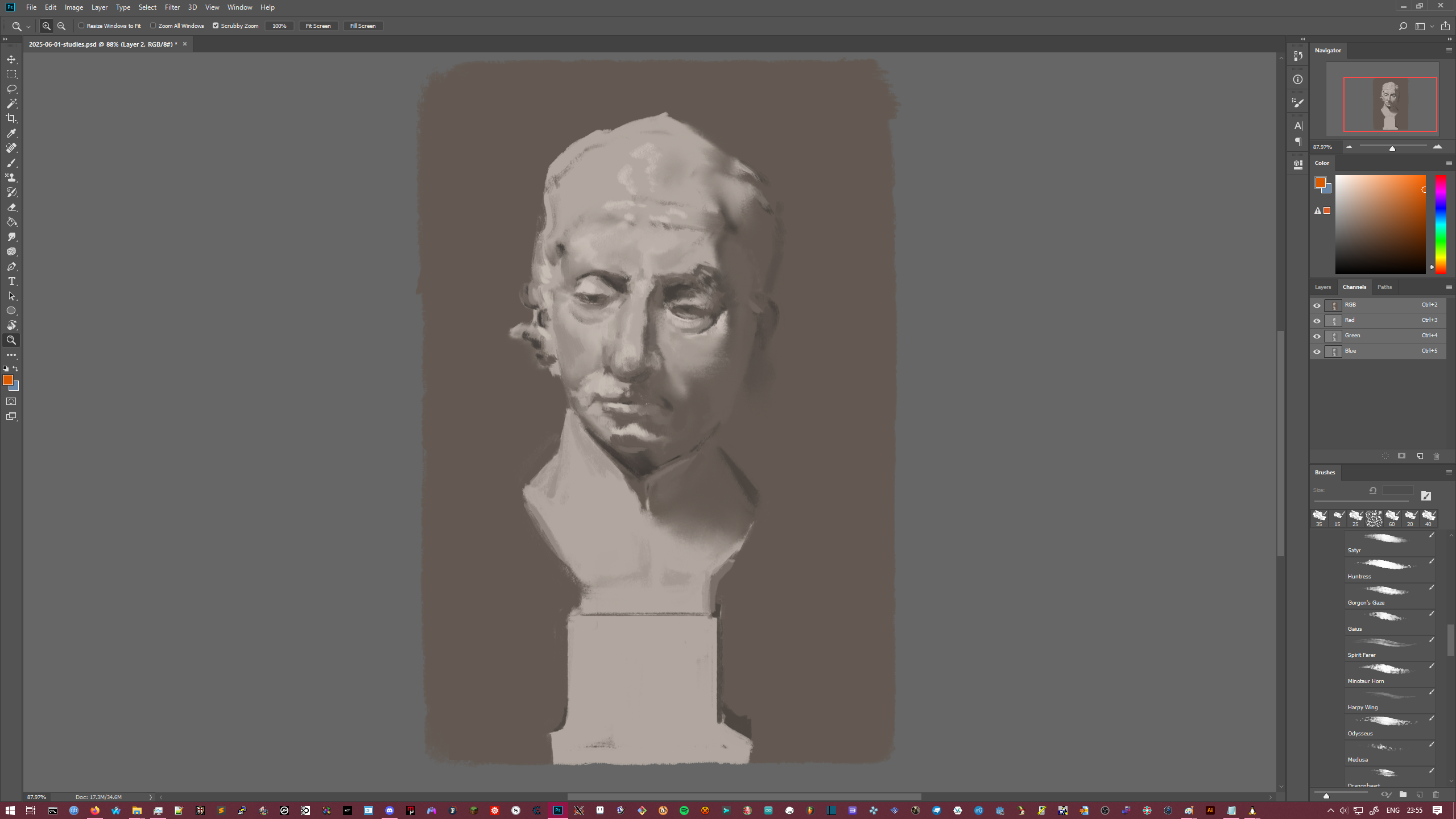Swap foreground and background colors
This screenshot has height=819, width=1456.
pyautogui.click(x=16, y=369)
